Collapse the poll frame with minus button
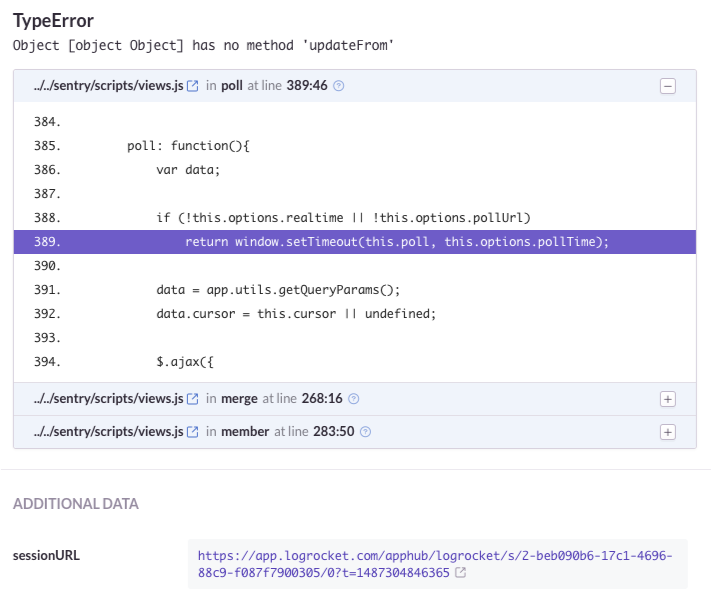 [668, 86]
